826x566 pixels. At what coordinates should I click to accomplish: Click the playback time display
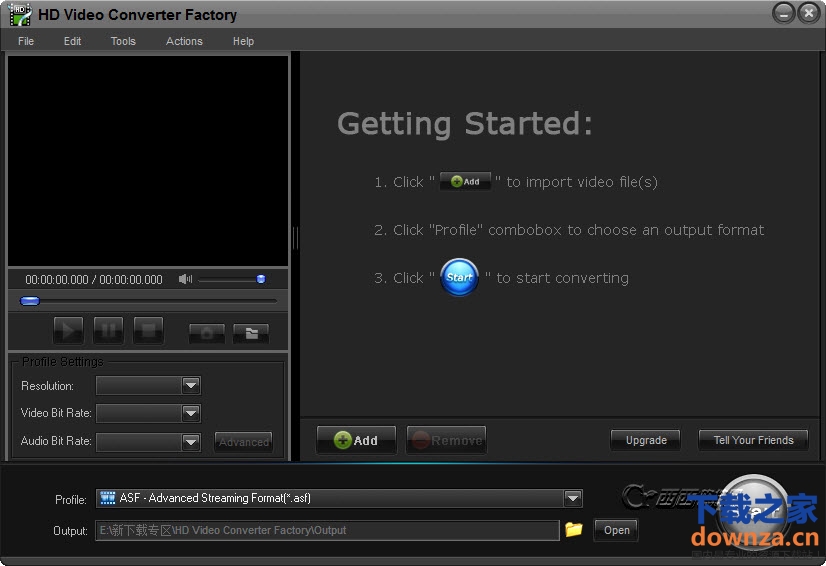[x=94, y=279]
